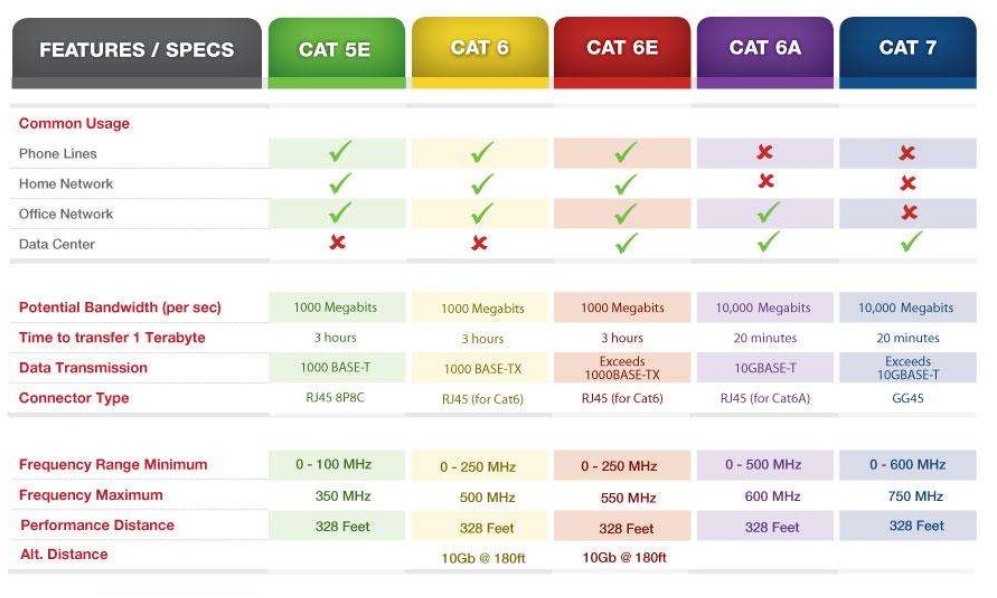The image size is (997, 598).
Task: Click the CAT 6A 10,000 Megabits cell
Action: (x=765, y=307)
